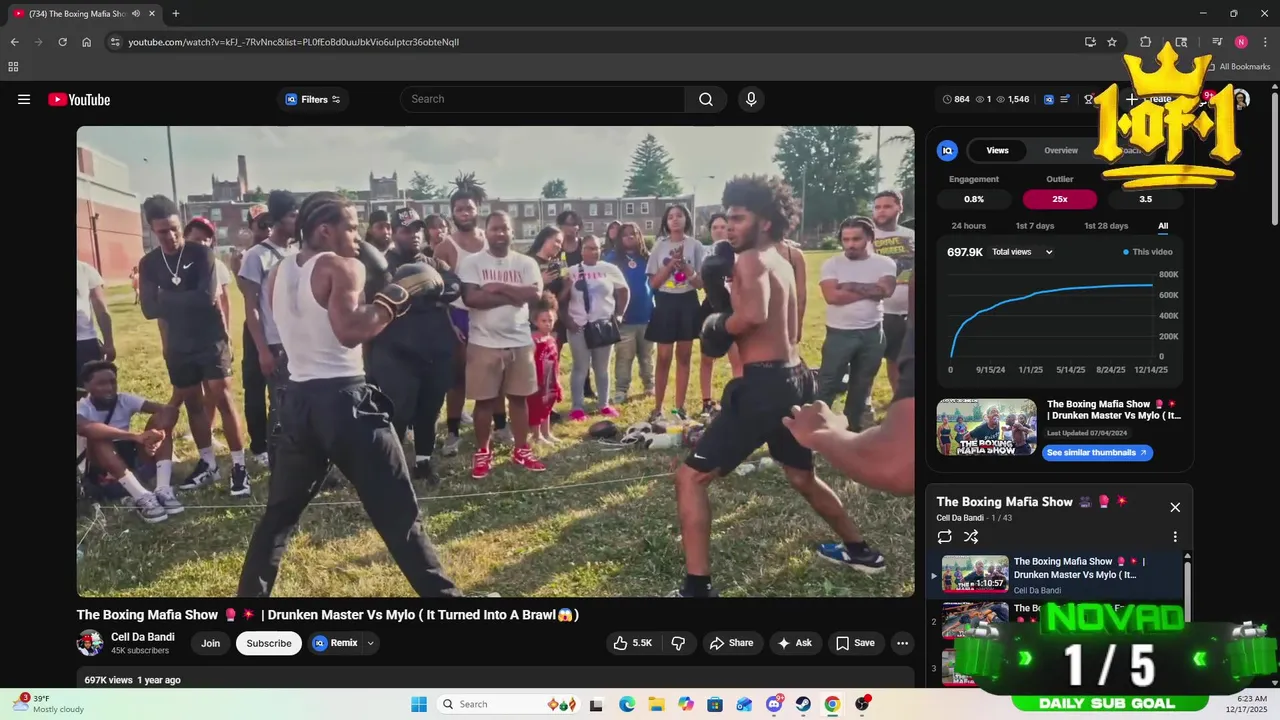
Task: Open the Total views dropdown
Action: [1022, 252]
